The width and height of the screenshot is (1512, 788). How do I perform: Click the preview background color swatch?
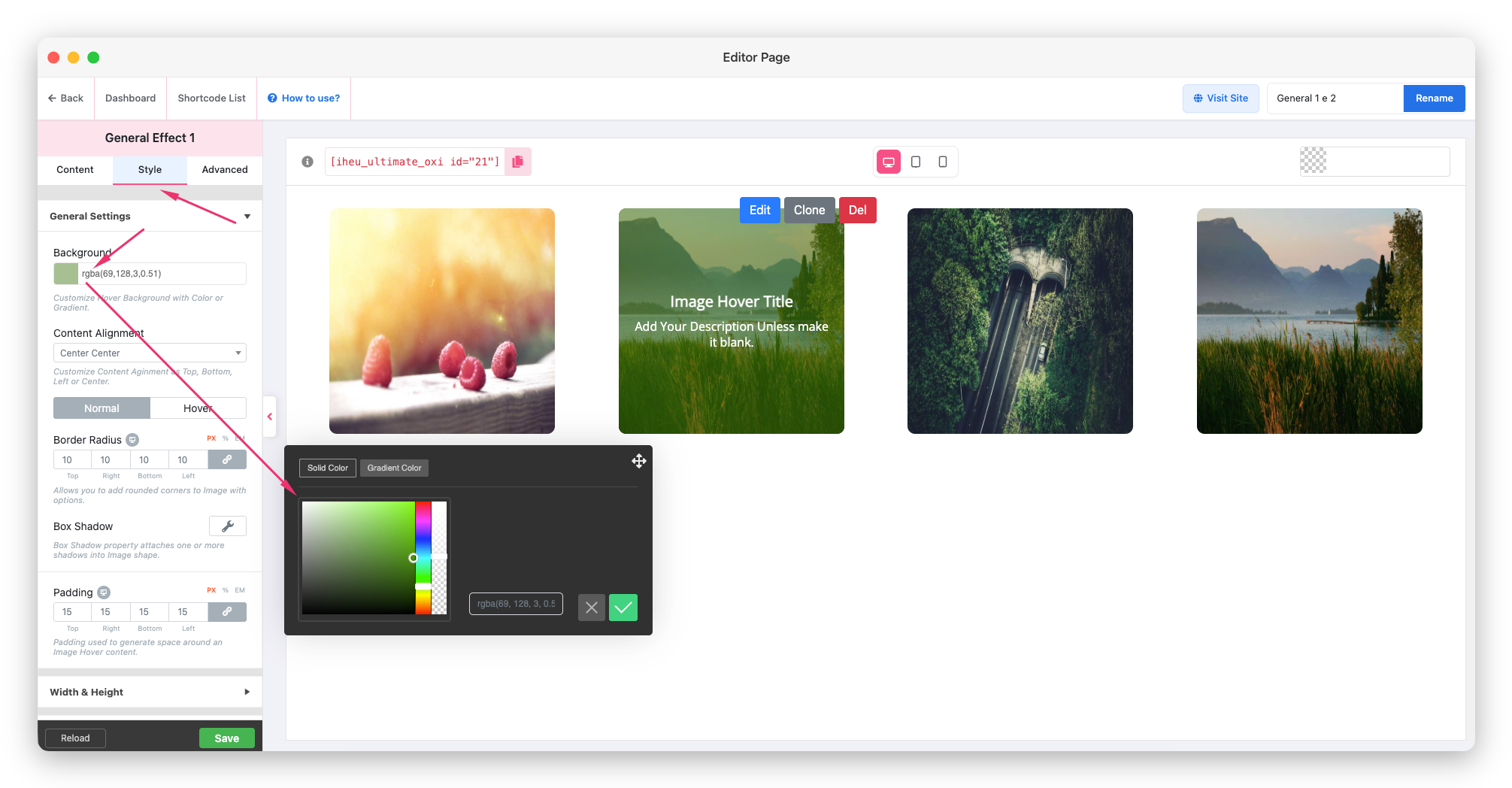1314,161
